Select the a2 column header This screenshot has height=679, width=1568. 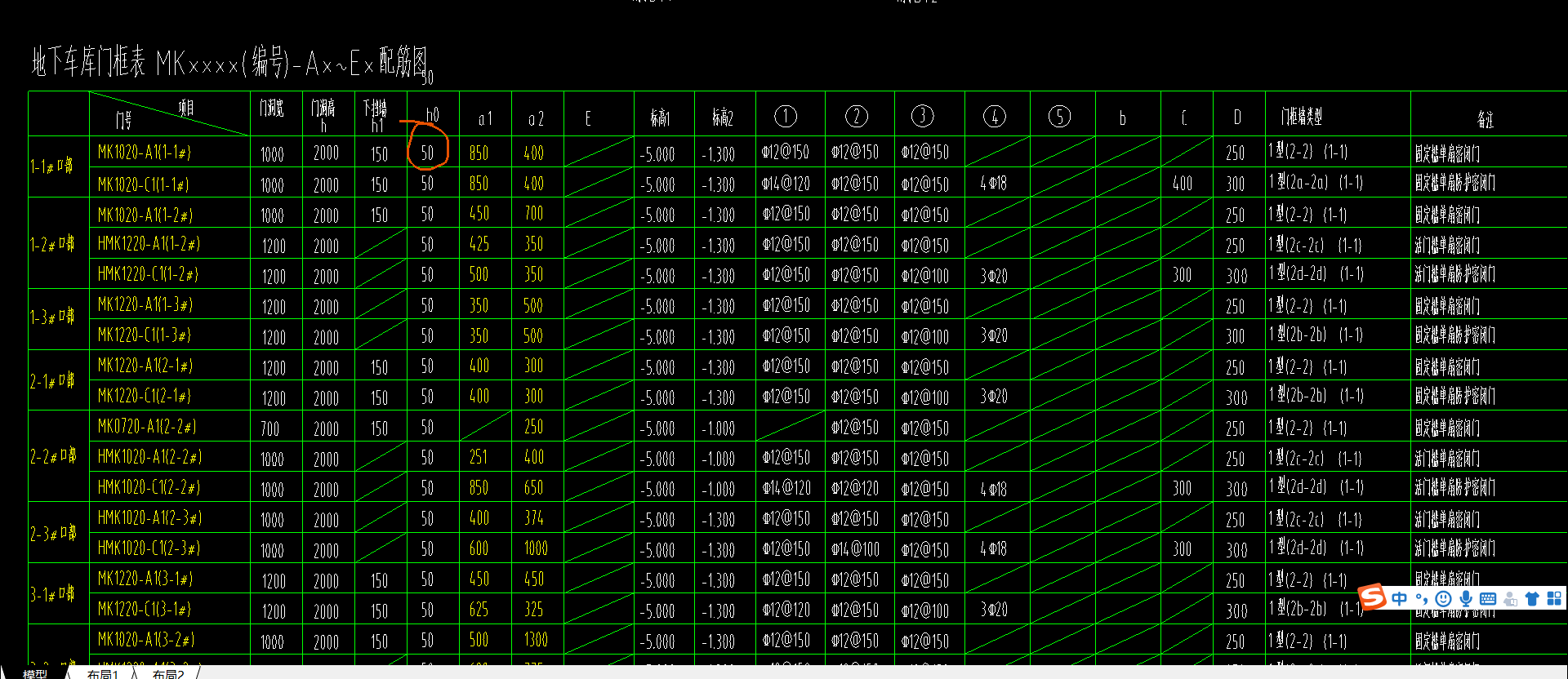click(x=536, y=119)
